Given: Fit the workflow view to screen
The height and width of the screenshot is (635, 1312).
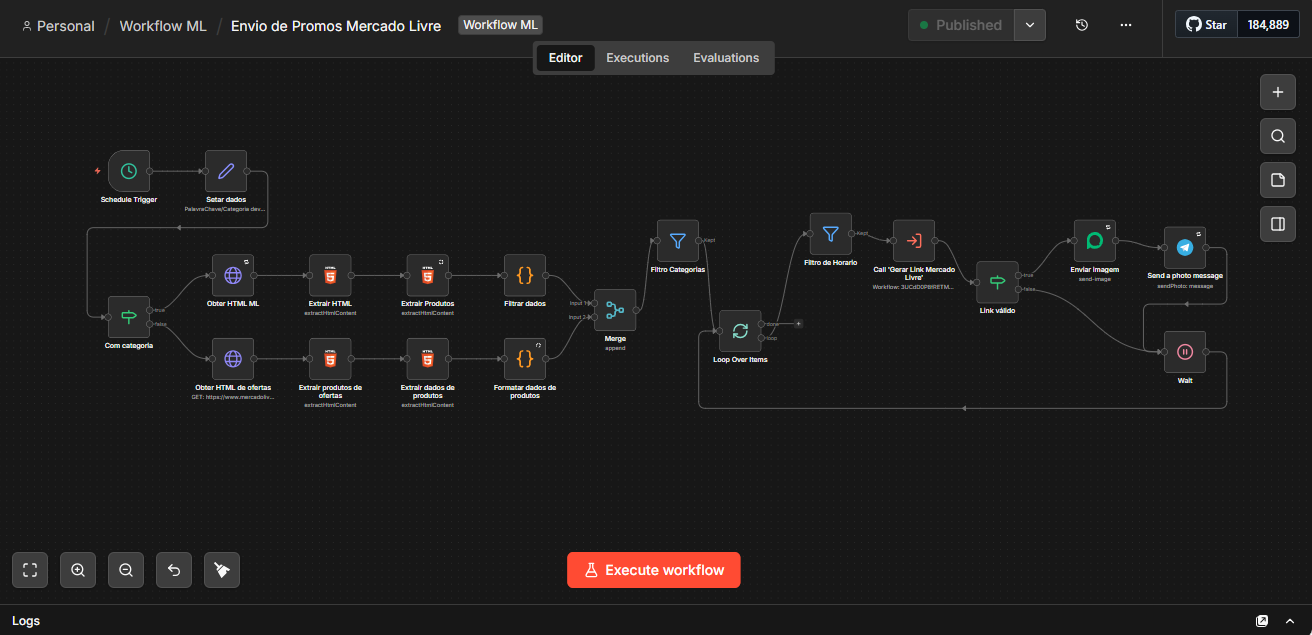Looking at the screenshot, I should pos(30,570).
